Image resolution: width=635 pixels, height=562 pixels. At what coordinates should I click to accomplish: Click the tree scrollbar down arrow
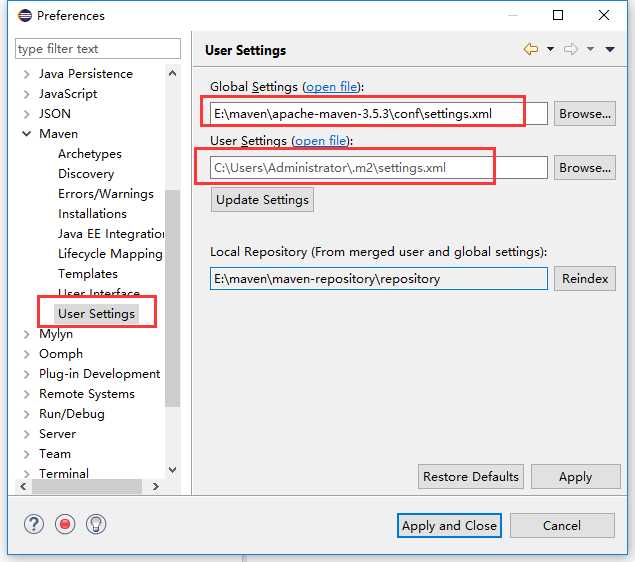click(172, 469)
